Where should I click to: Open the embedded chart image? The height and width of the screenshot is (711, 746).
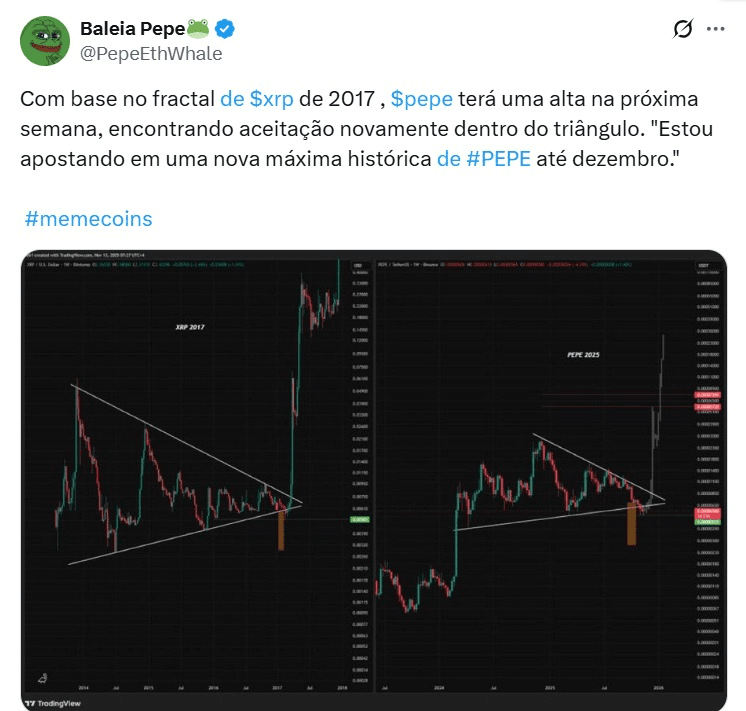point(373,480)
